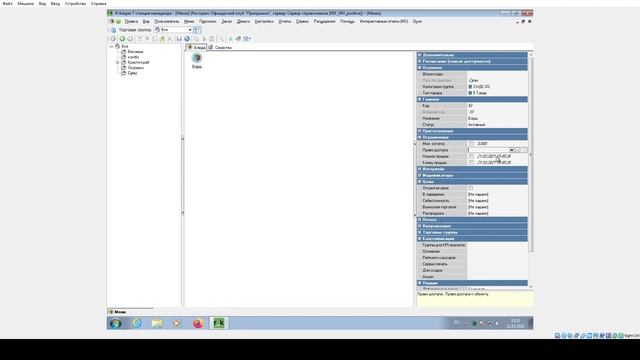This screenshot has width=640, height=360.
Task: Collapse the Ограничения section
Action: (x=419, y=138)
